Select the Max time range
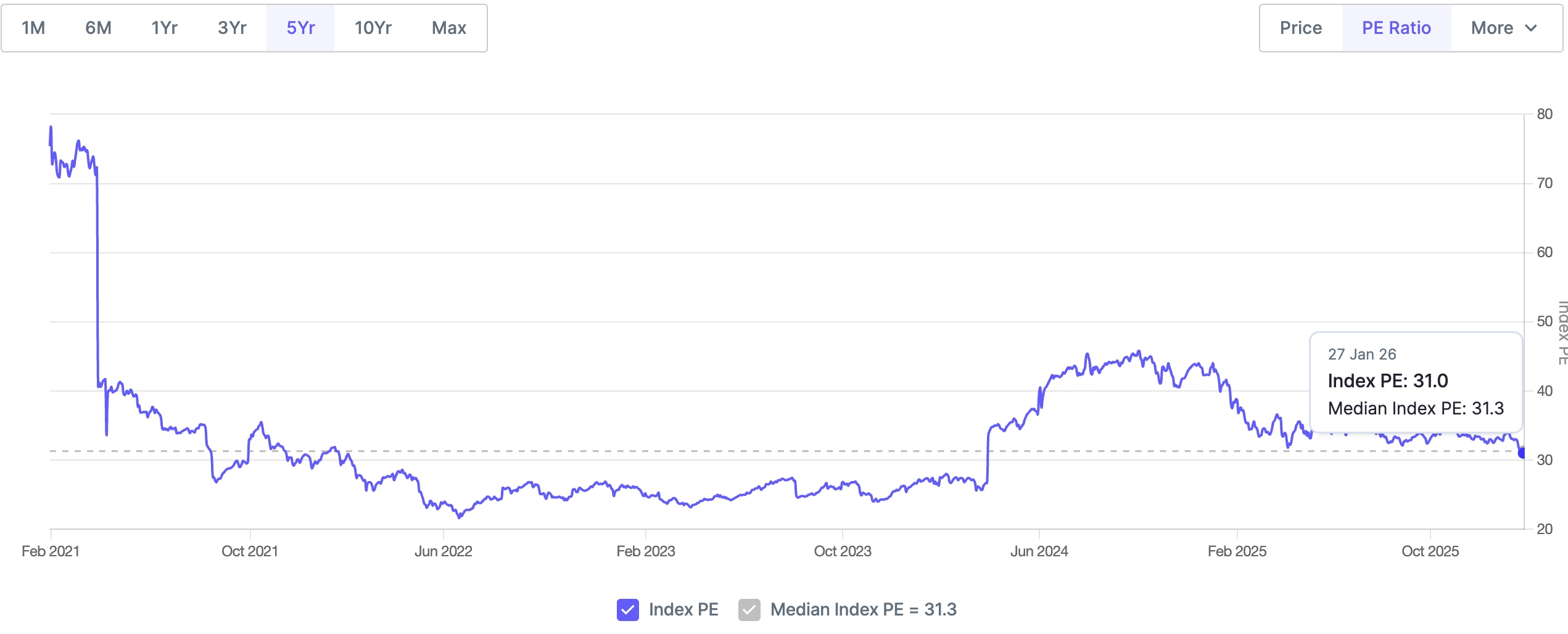This screenshot has width=1568, height=634. pos(448,28)
